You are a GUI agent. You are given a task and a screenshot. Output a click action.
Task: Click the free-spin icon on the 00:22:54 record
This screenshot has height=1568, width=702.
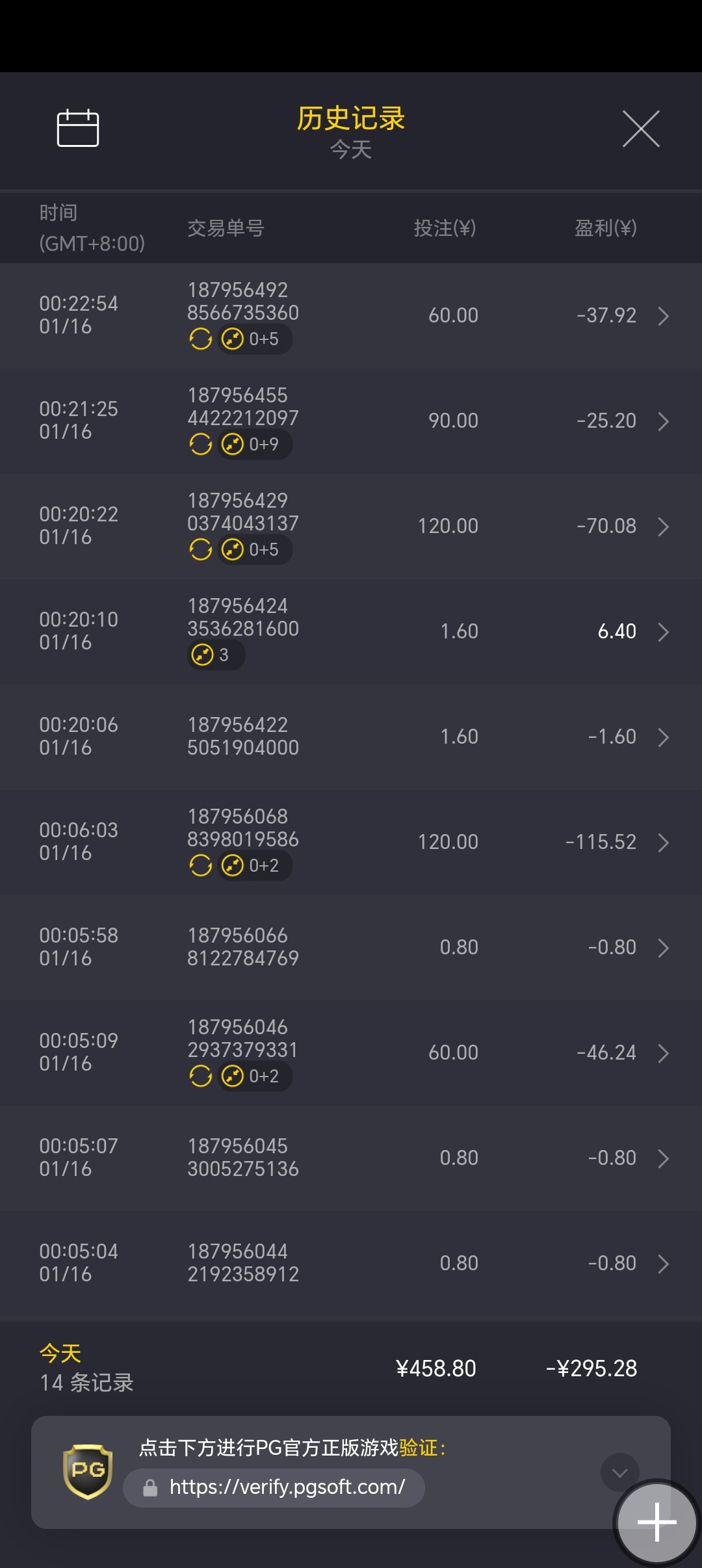201,339
